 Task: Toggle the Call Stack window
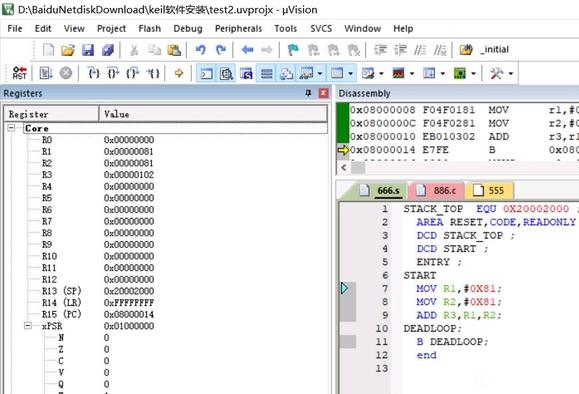click(x=286, y=73)
